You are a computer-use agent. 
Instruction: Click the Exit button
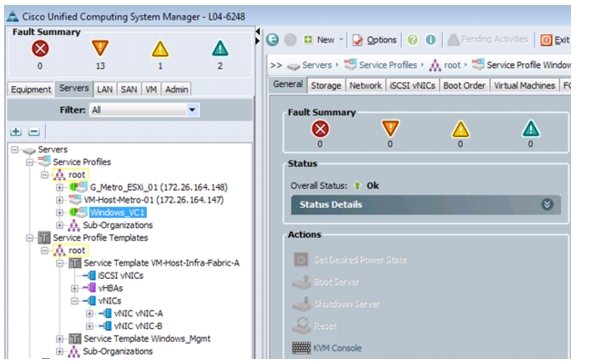click(x=555, y=40)
